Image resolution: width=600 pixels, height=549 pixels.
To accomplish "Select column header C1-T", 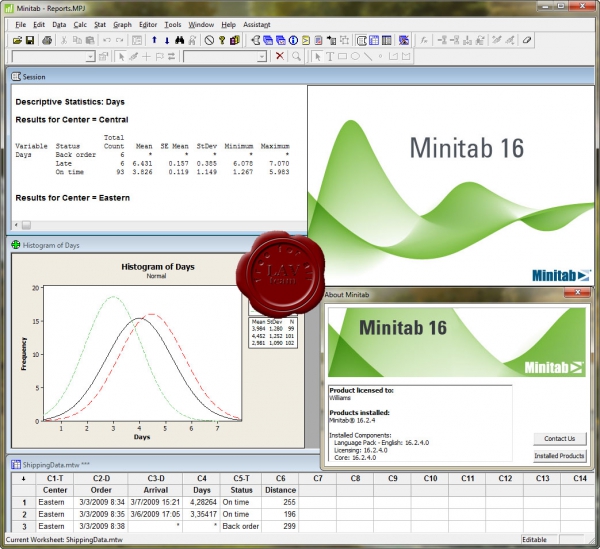I will coord(55,478).
